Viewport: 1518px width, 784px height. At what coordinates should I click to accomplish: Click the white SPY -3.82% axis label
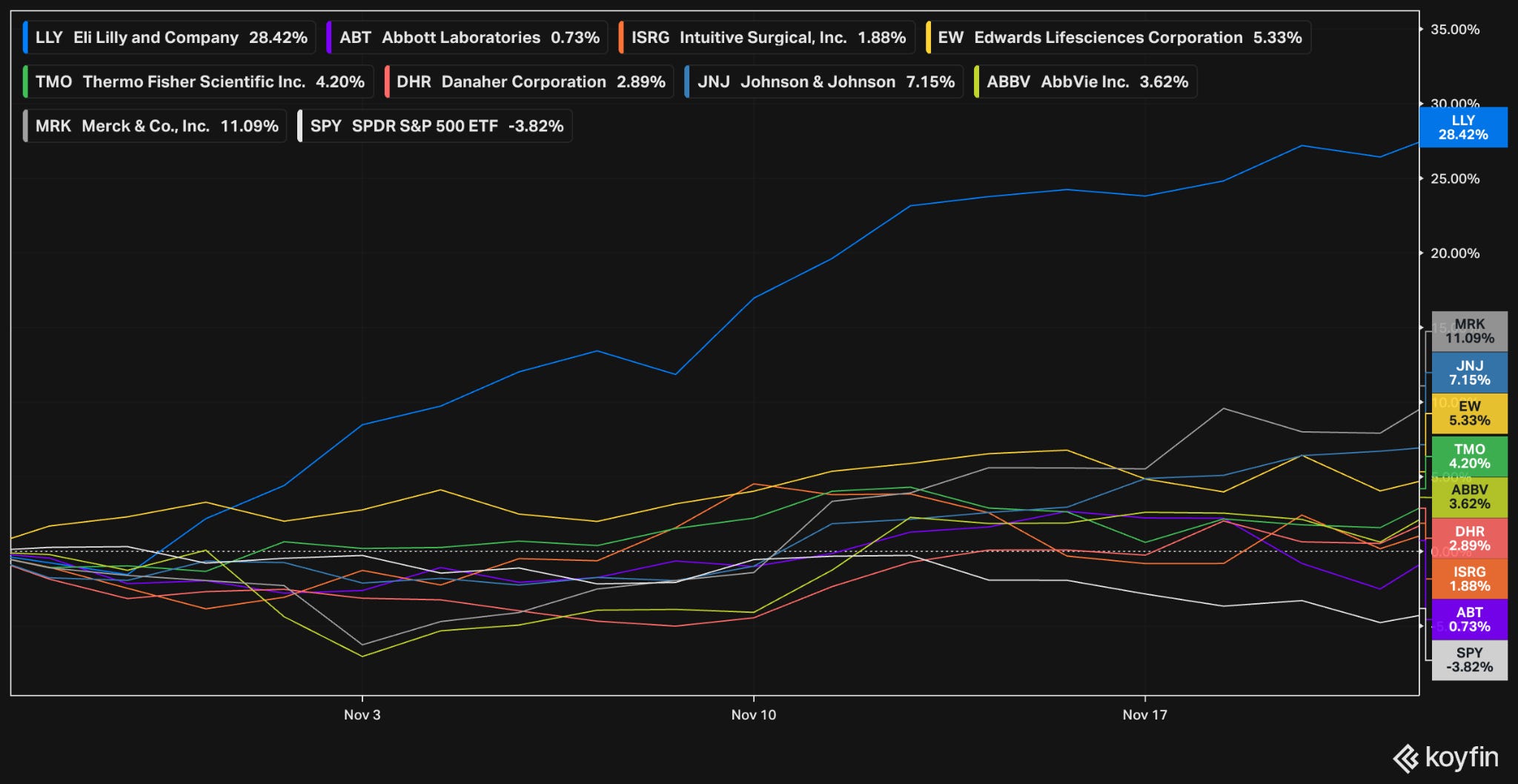pos(1470,660)
